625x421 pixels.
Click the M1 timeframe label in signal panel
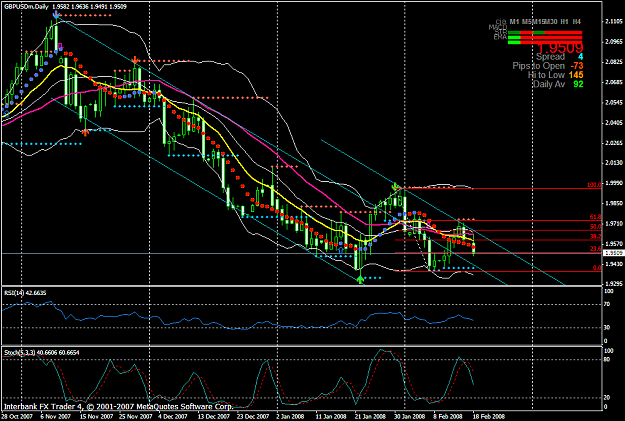click(x=514, y=22)
